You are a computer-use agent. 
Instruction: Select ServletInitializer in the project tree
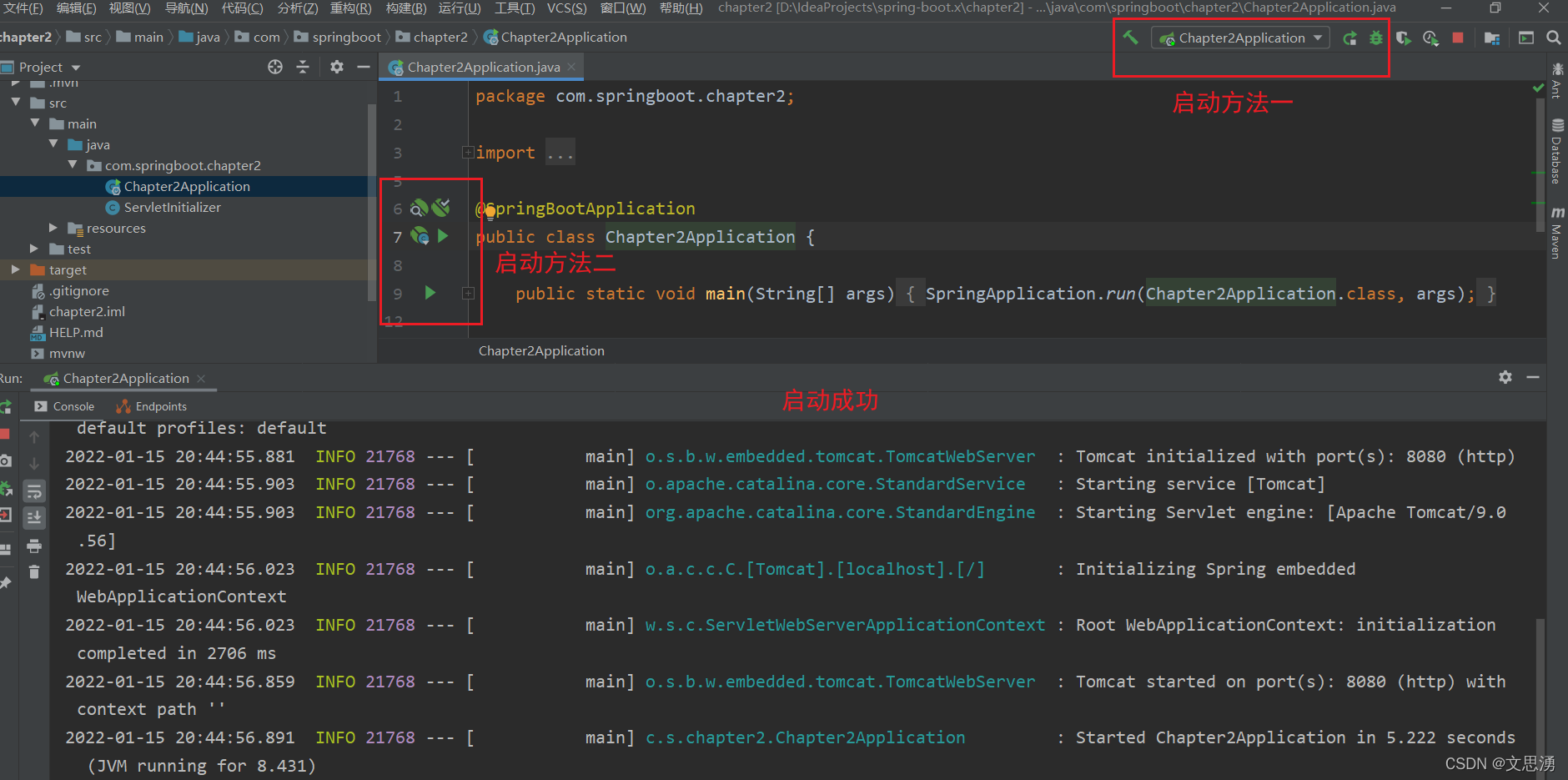(x=172, y=207)
